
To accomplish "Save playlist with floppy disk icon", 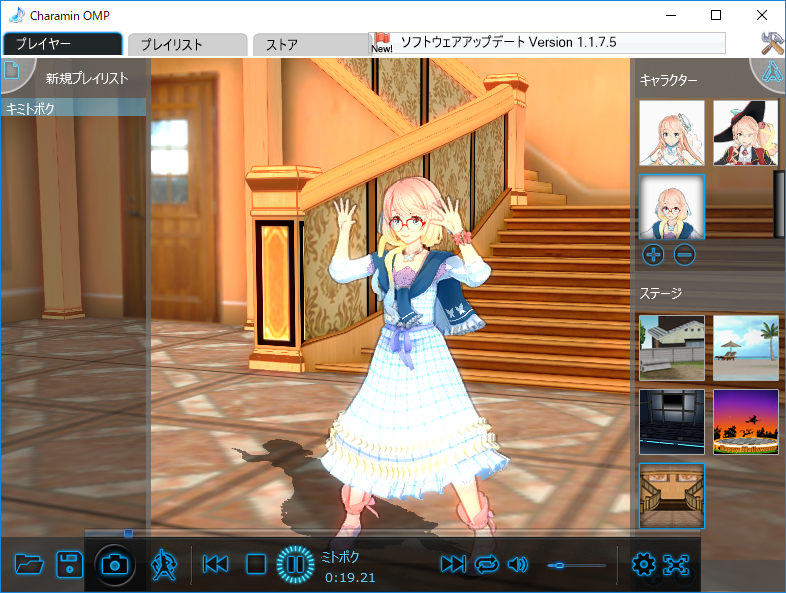I will (x=69, y=564).
